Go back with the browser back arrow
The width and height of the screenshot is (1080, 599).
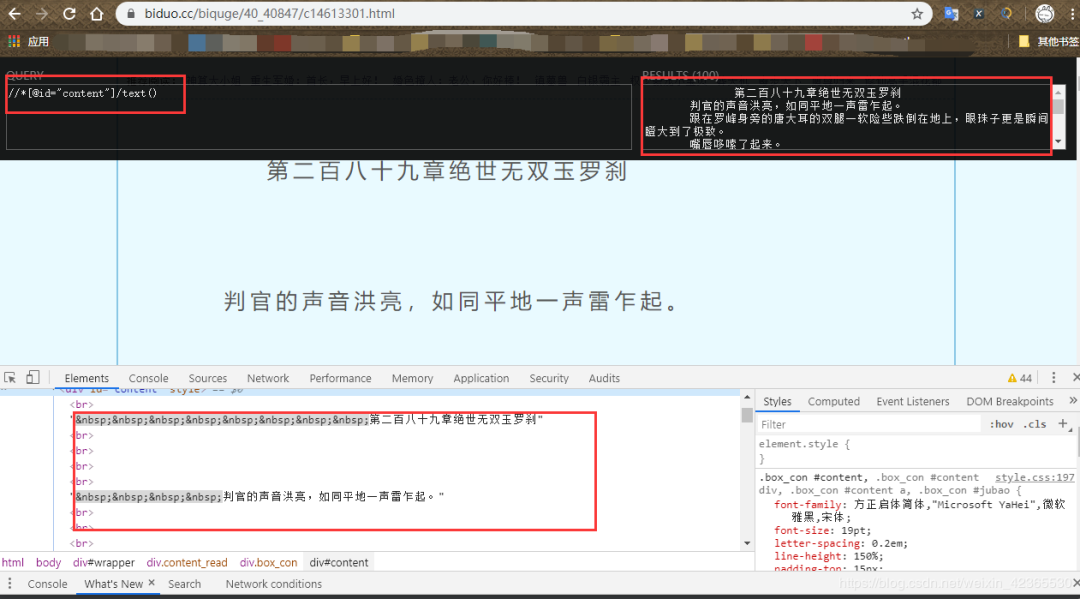click(x=14, y=14)
